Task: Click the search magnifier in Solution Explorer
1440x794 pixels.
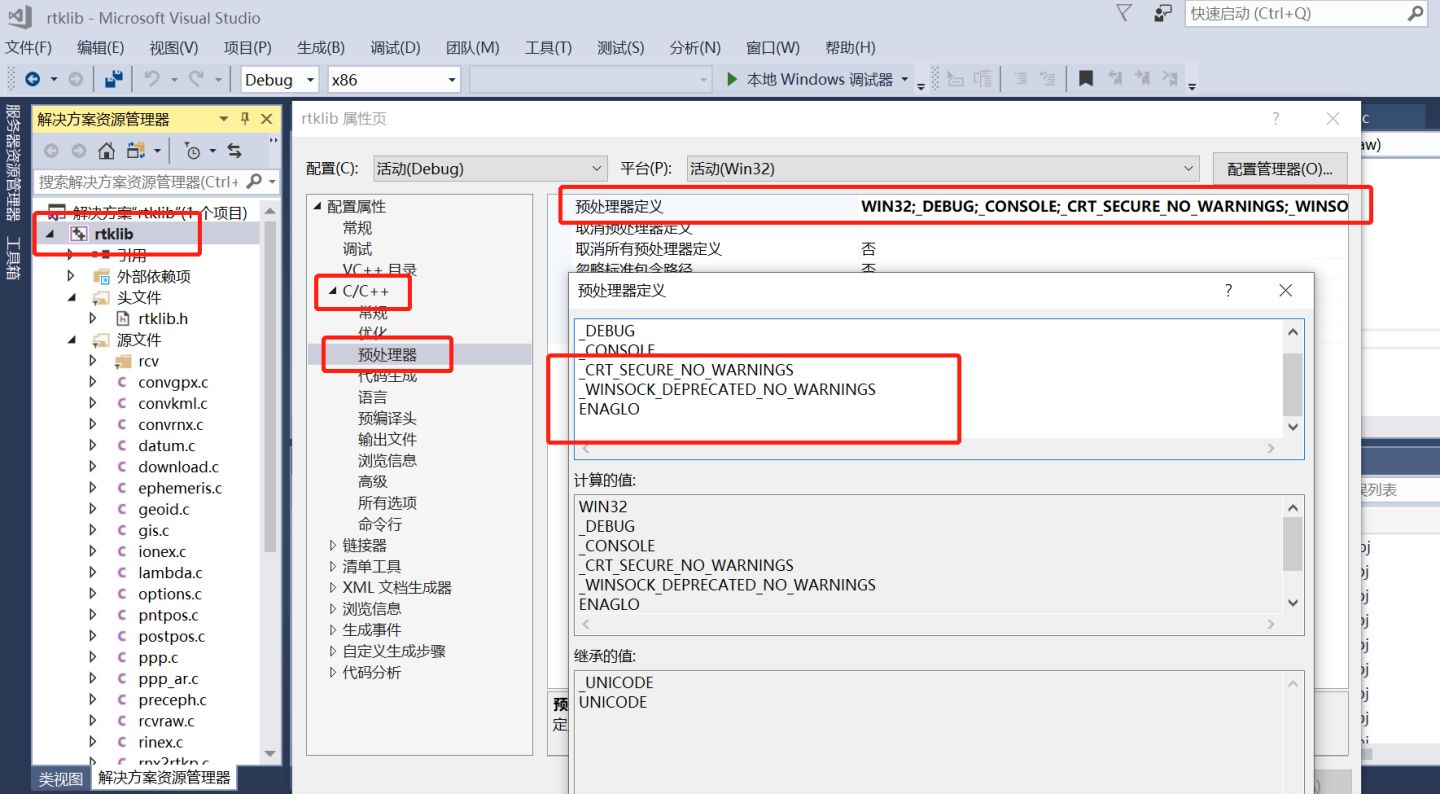Action: coord(254,181)
